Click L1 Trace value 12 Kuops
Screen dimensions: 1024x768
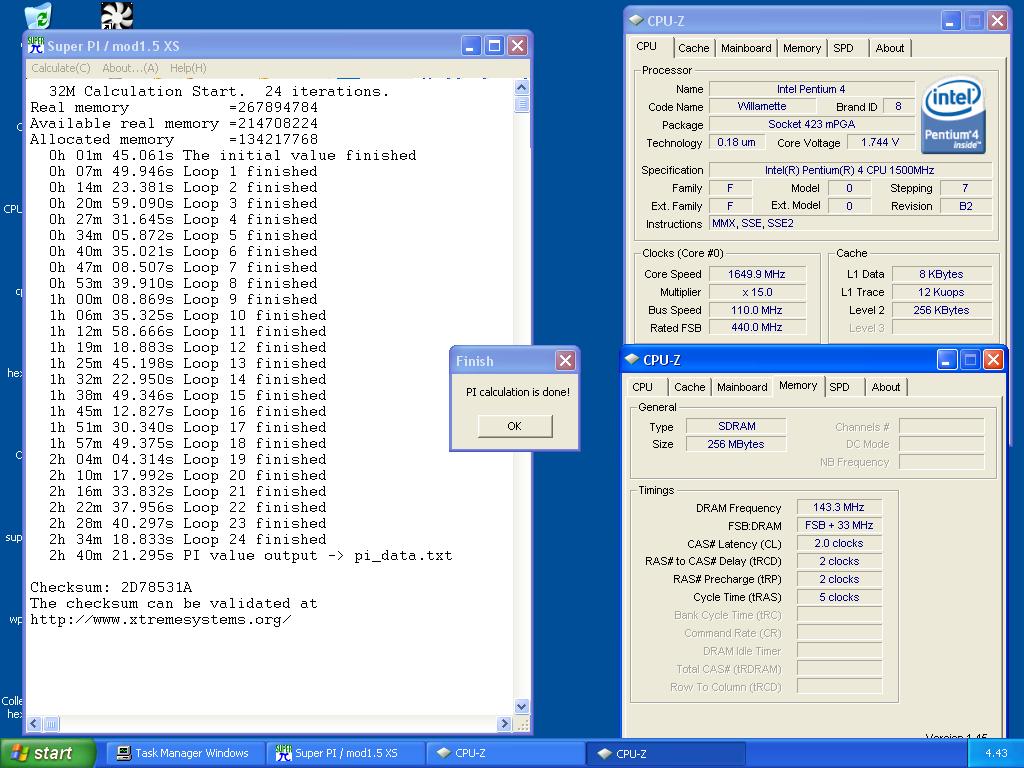(x=941, y=292)
